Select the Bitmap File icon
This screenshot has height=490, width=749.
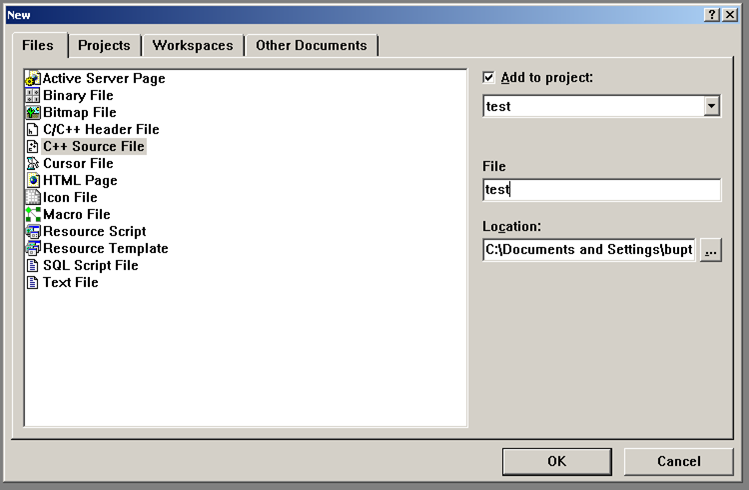pos(33,113)
